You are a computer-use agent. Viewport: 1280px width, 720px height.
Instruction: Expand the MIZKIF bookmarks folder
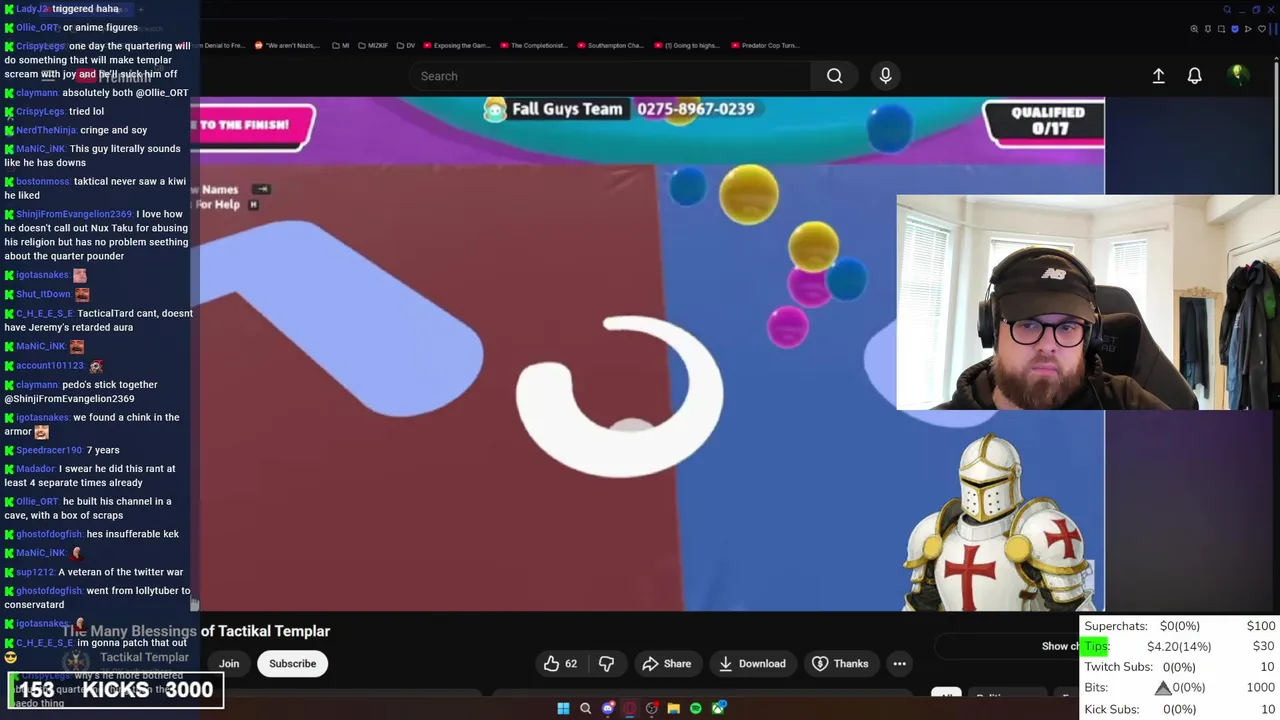(372, 45)
